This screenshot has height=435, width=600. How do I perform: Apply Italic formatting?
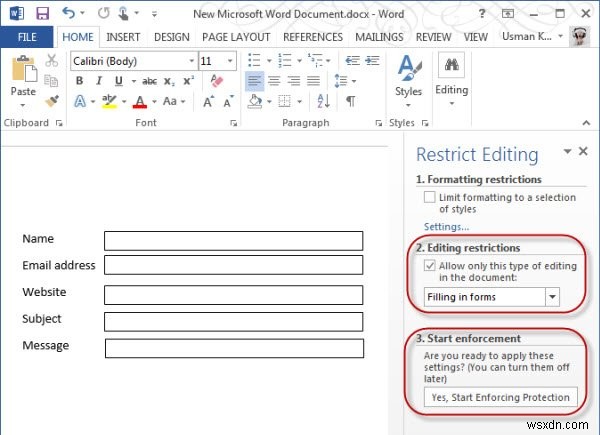coord(99,81)
